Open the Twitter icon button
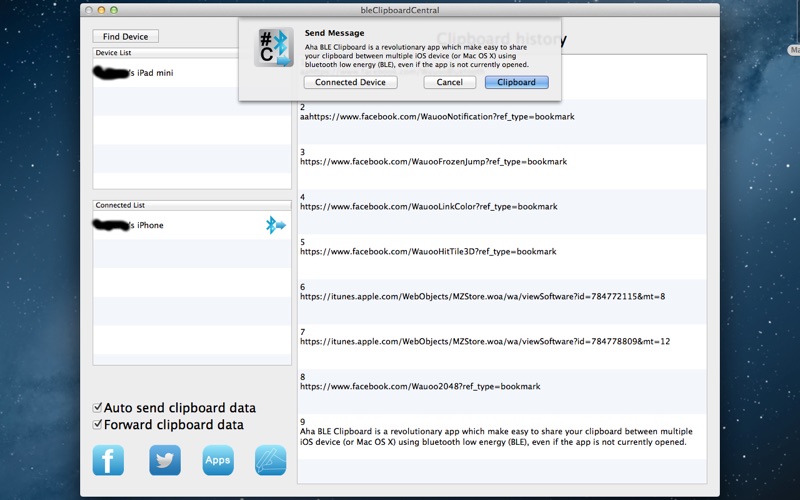 pyautogui.click(x=165, y=460)
